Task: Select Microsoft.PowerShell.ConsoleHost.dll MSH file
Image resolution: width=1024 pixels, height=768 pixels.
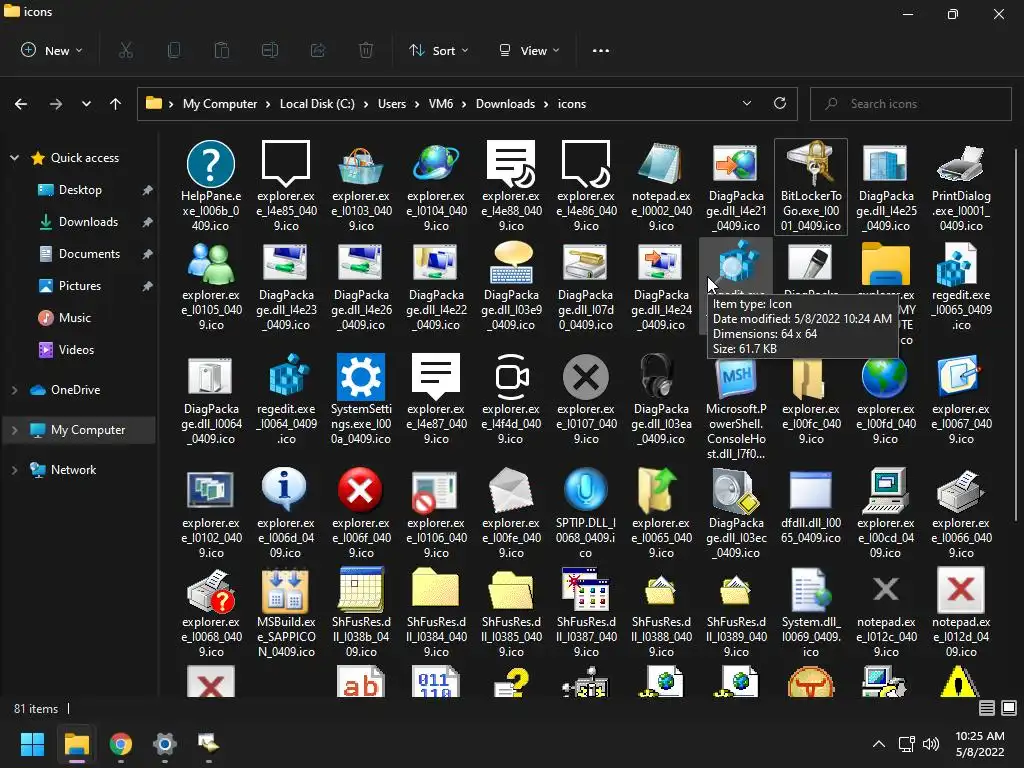Action: [736, 407]
